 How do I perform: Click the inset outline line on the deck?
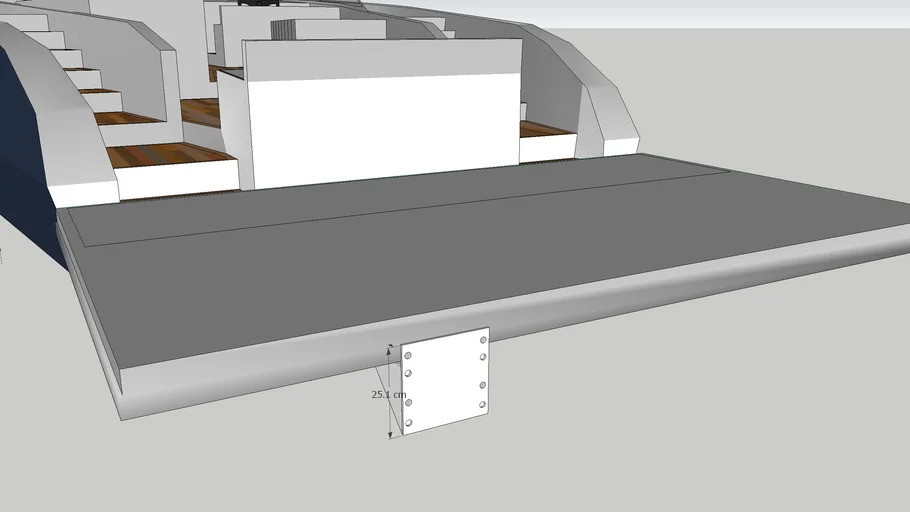point(400,207)
